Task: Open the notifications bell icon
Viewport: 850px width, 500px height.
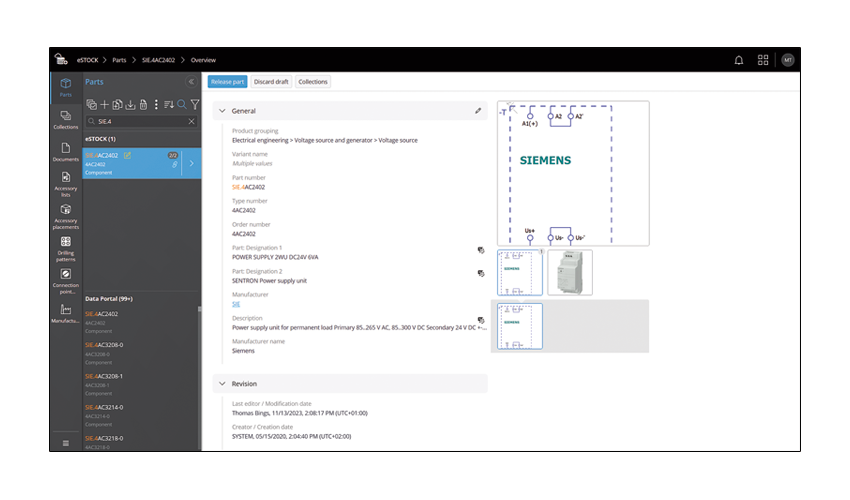Action: coord(738,60)
